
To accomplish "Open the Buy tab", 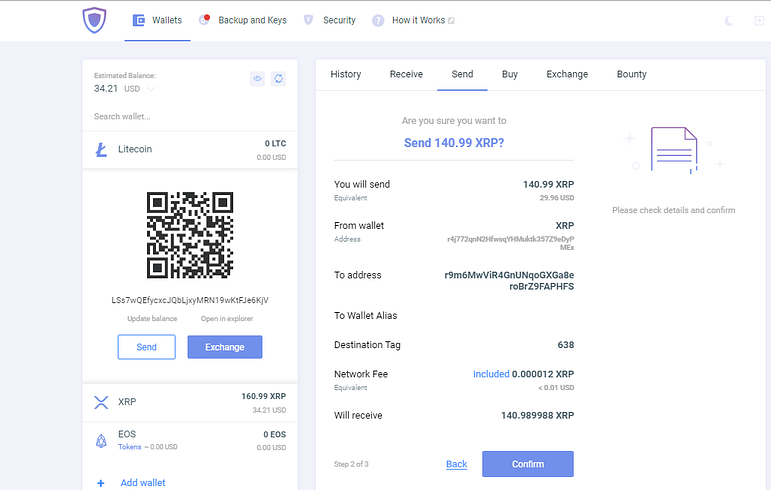I will tap(510, 74).
